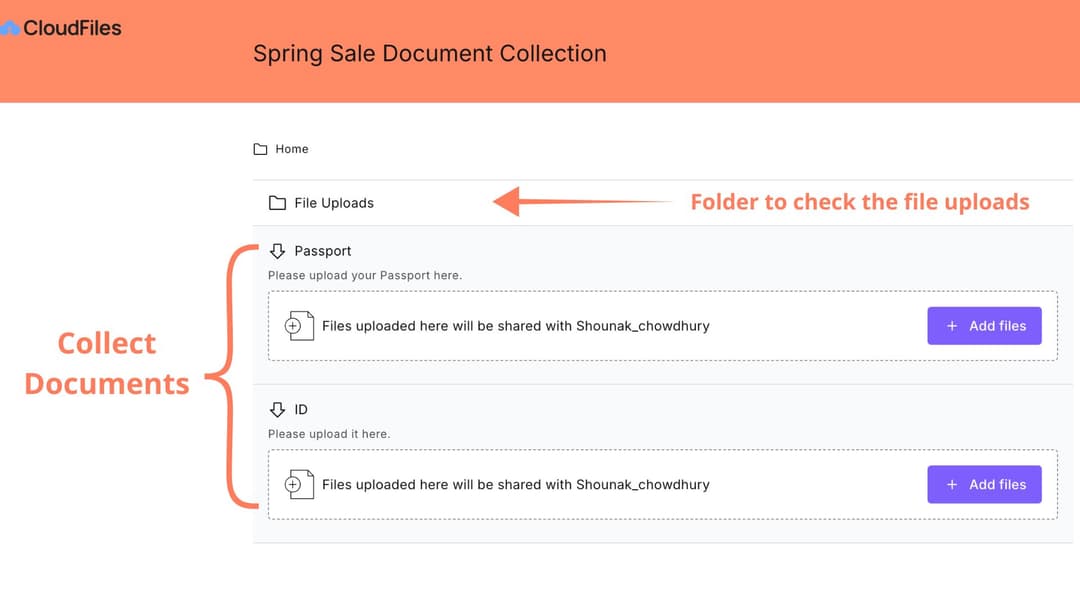The image size is (1080, 608).
Task: Click the add-file icon in ID dropzone
Action: coord(300,485)
